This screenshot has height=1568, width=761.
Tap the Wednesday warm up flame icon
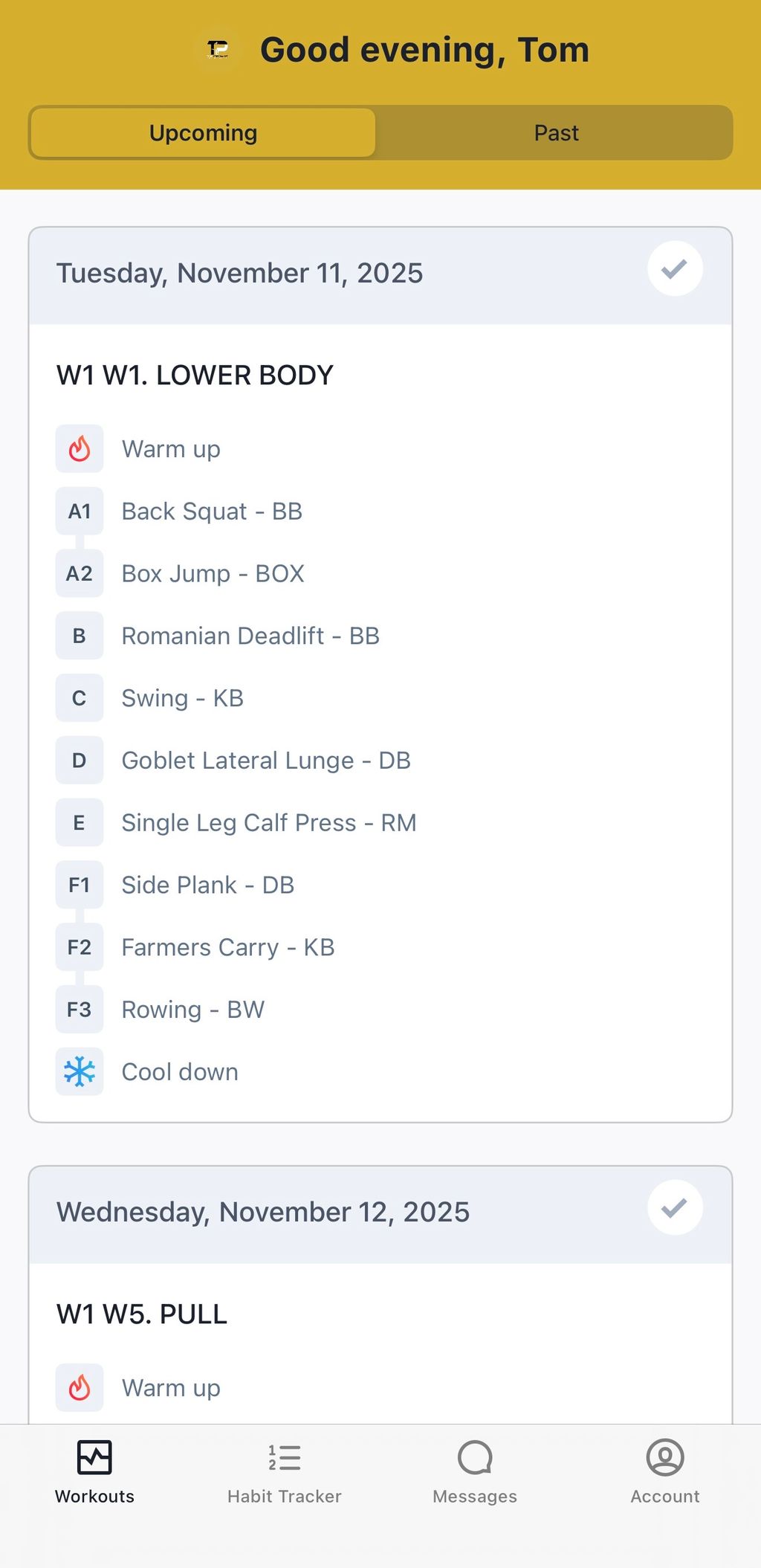tap(80, 1388)
